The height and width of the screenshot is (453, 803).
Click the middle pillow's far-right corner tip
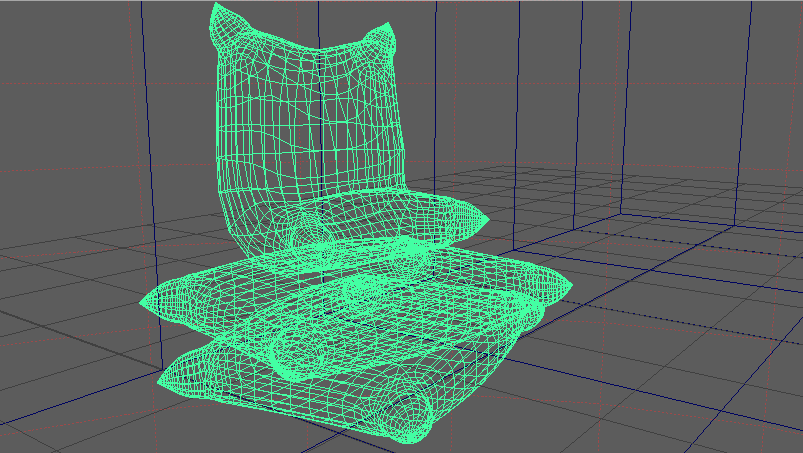pyautogui.click(x=572, y=288)
